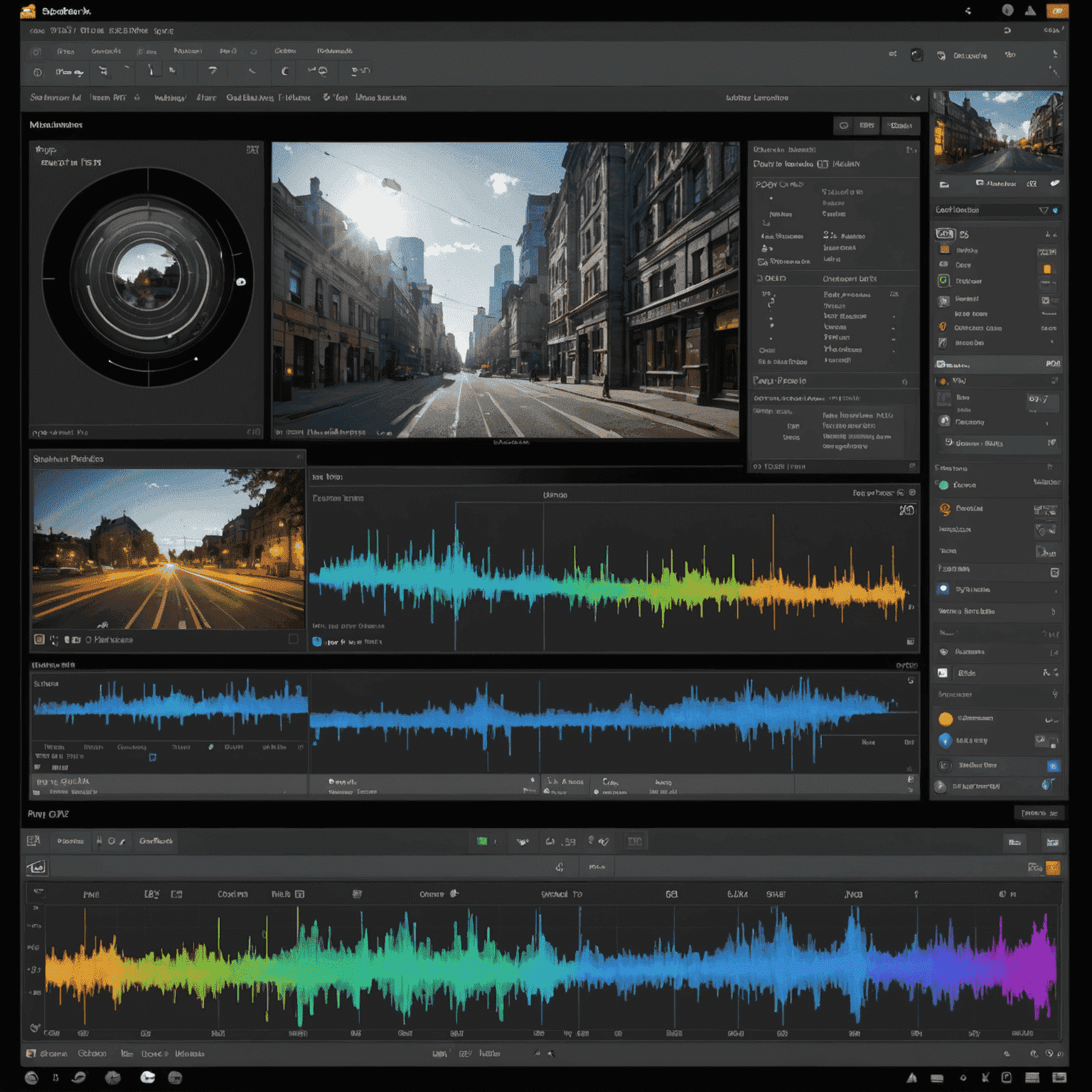Select the highlighted grey row in right panel
Screen dimensions: 1092x1092
[x=997, y=364]
